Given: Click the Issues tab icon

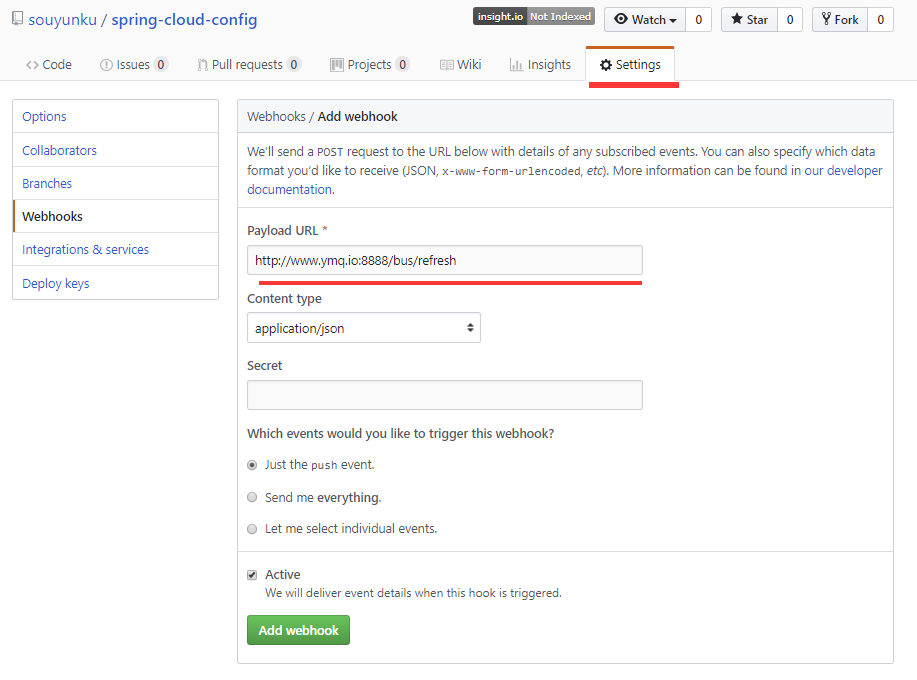Looking at the screenshot, I should 106,65.
